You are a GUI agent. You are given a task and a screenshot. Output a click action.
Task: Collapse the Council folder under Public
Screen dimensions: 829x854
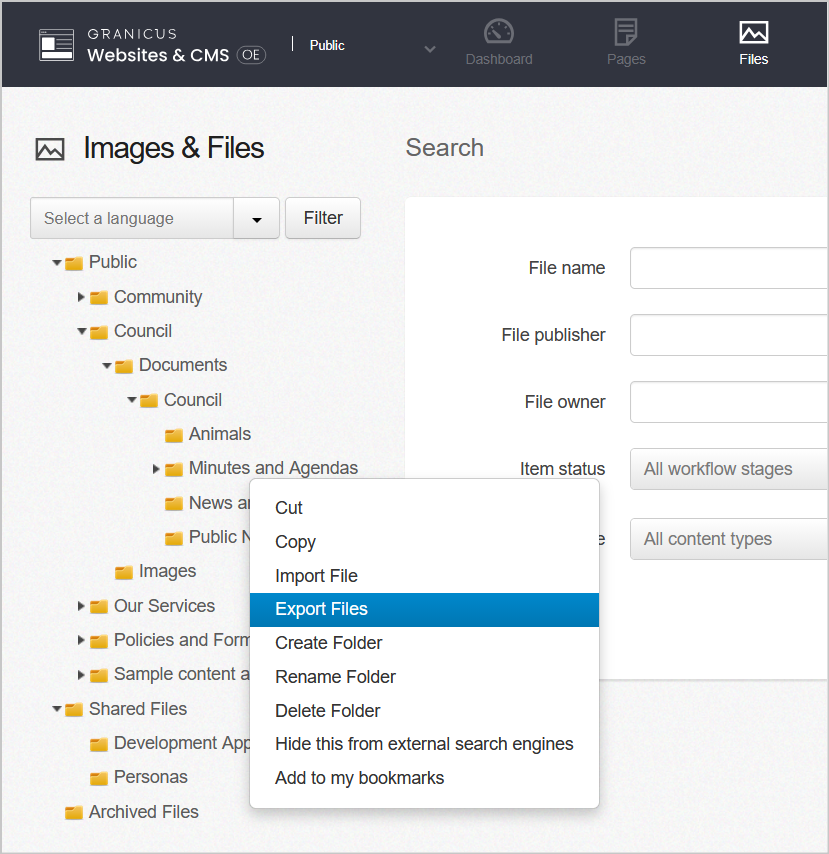point(82,331)
